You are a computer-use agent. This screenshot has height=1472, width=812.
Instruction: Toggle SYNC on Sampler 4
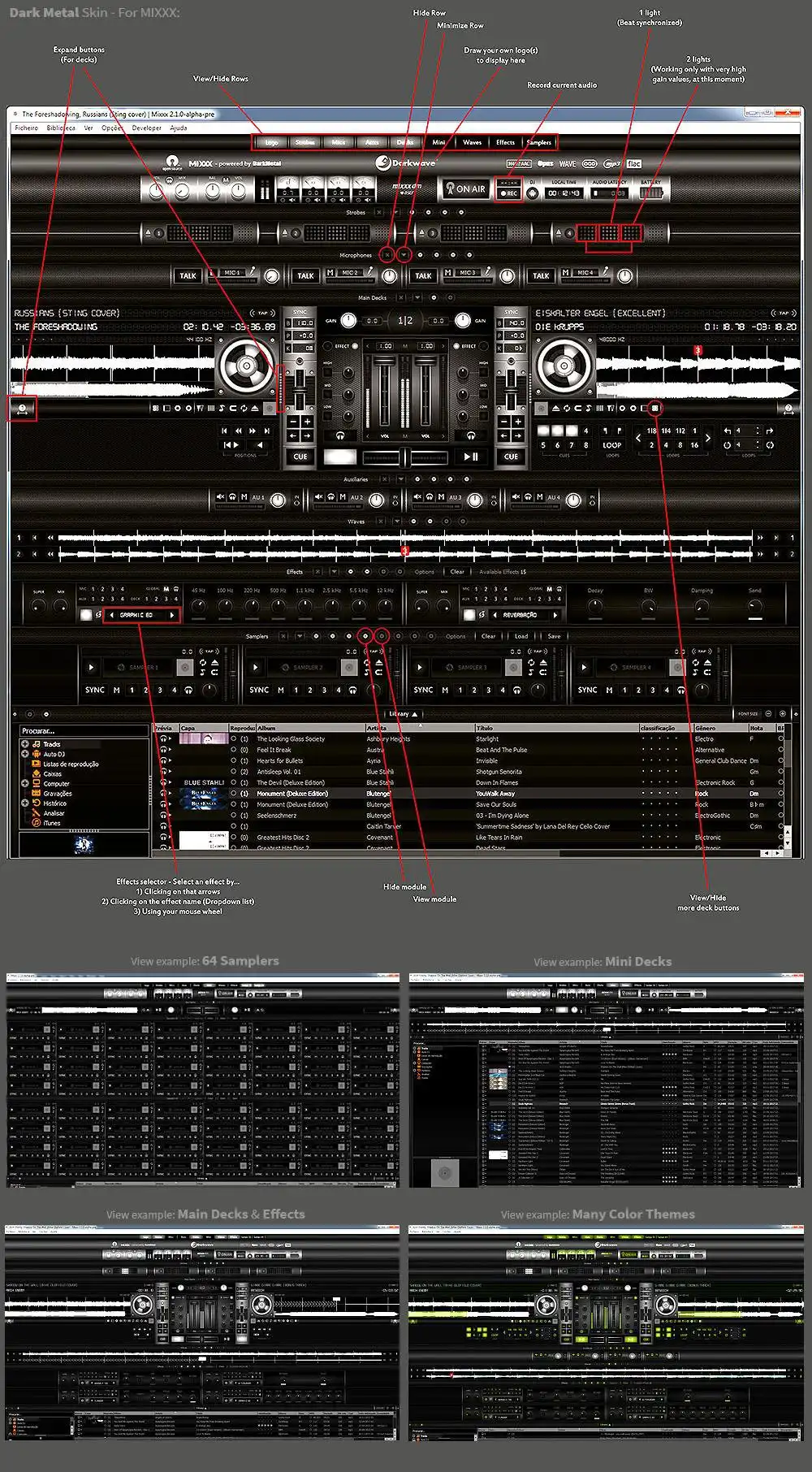[588, 690]
